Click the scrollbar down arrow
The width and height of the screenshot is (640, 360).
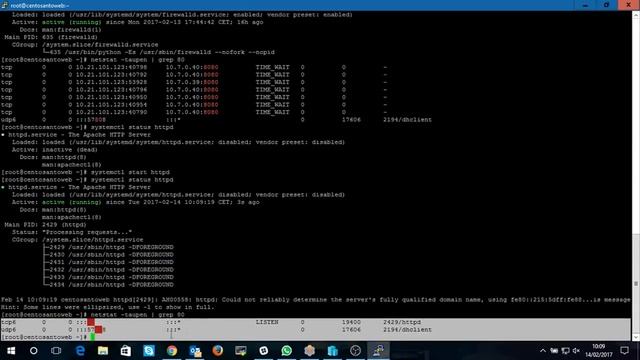pyautogui.click(x=636, y=337)
